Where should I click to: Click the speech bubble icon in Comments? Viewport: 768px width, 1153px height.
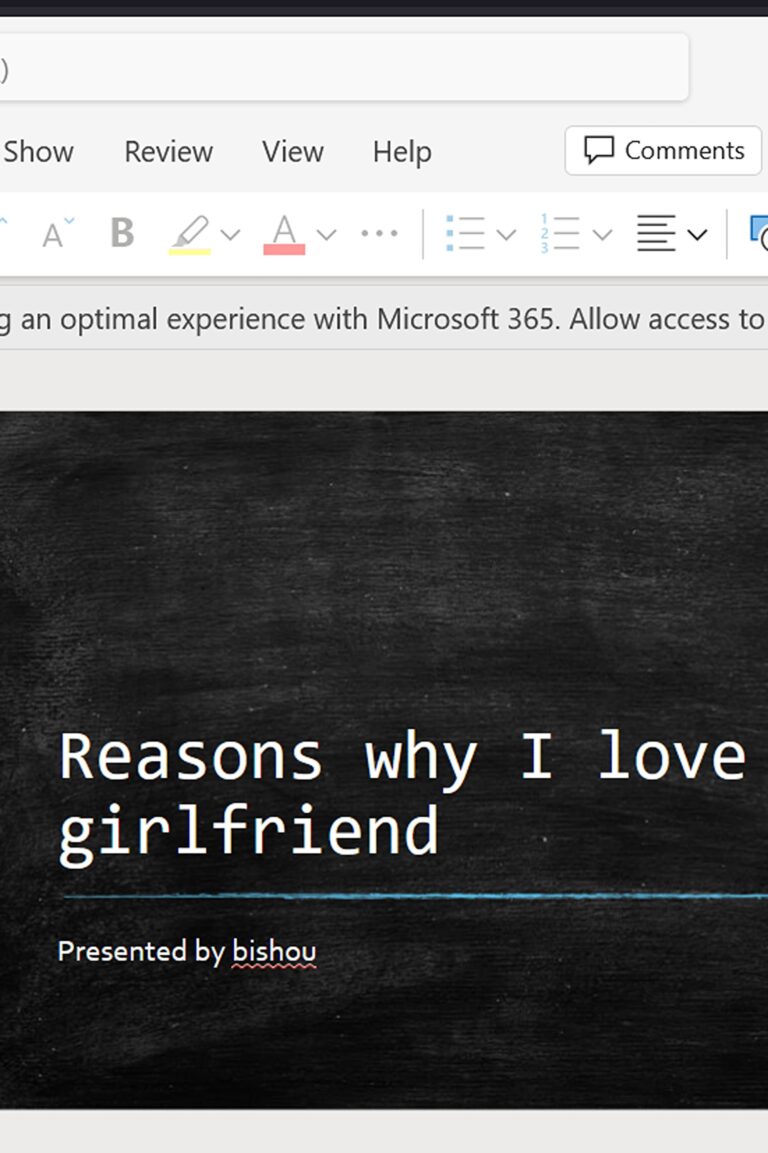tap(599, 151)
